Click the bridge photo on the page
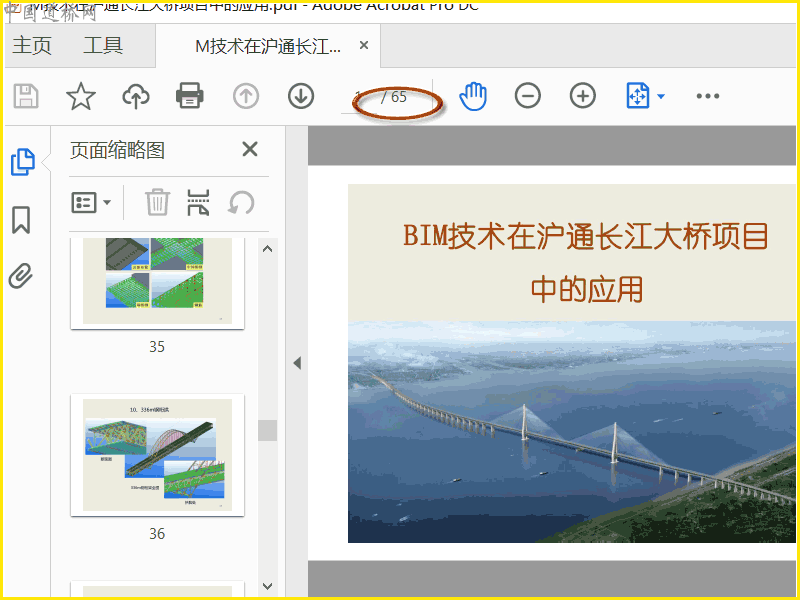 (x=571, y=432)
